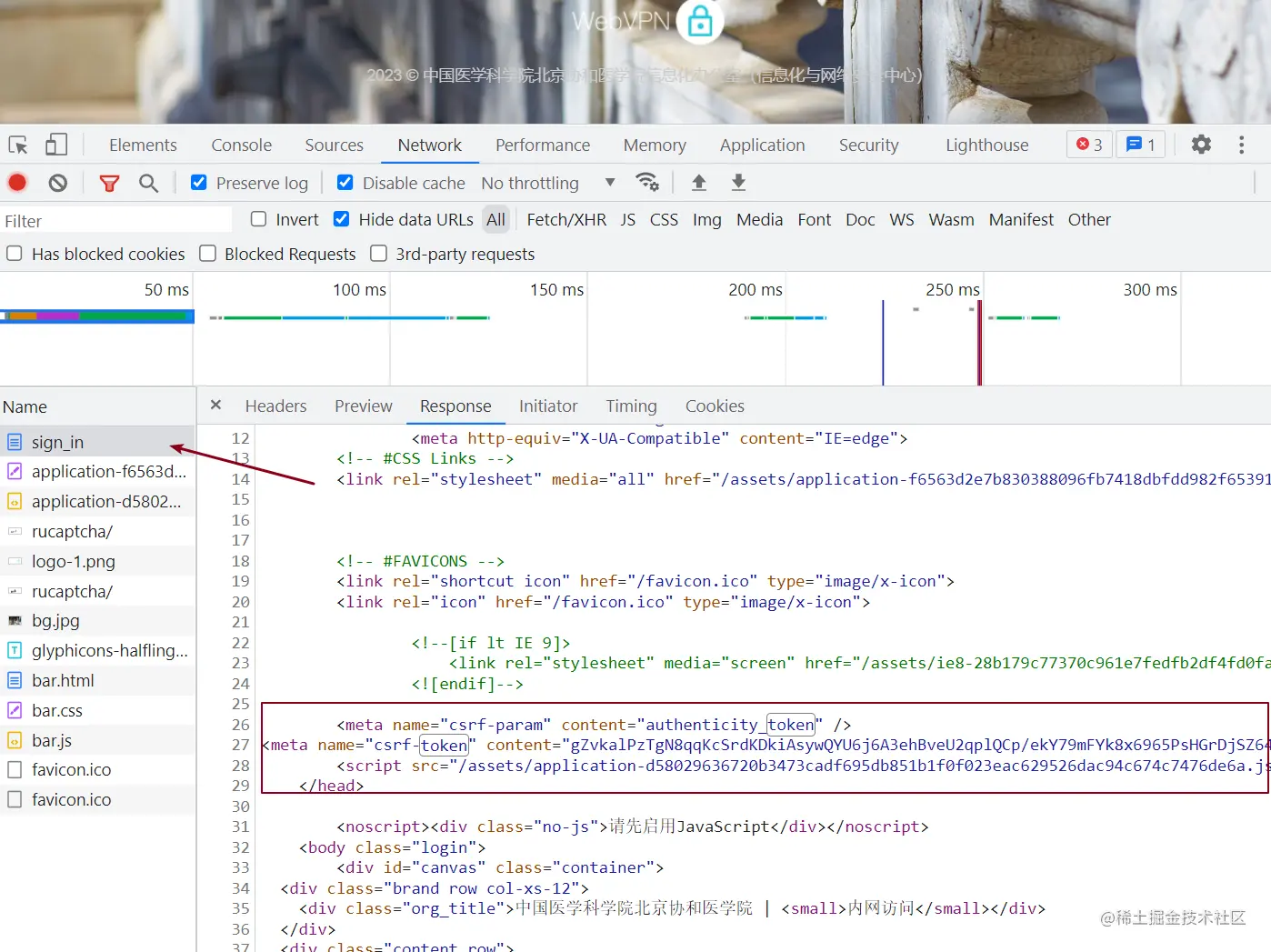Click the 3 errors badge
Screen dimensions: 1271x952
[1089, 145]
